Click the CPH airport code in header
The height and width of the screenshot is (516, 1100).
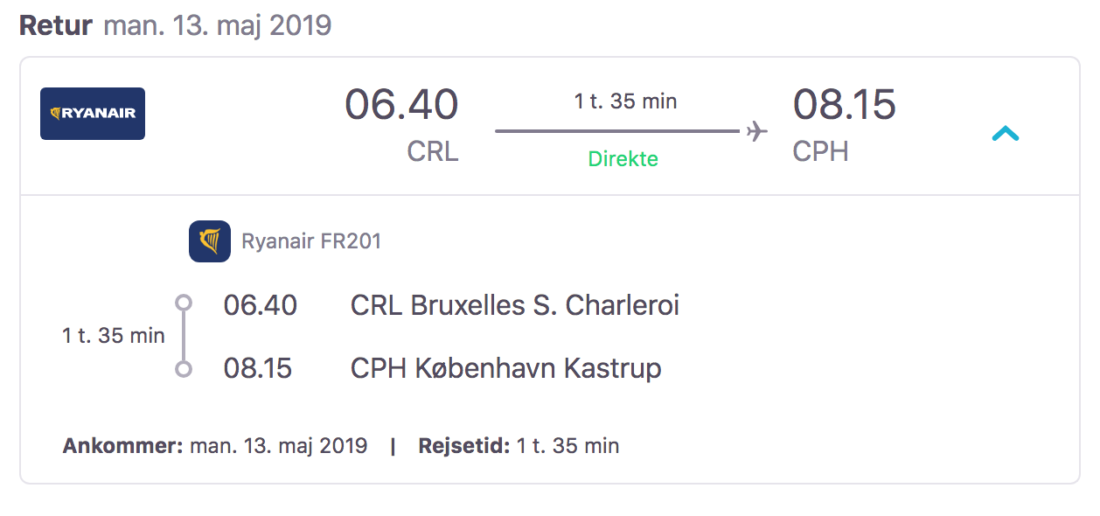click(820, 152)
